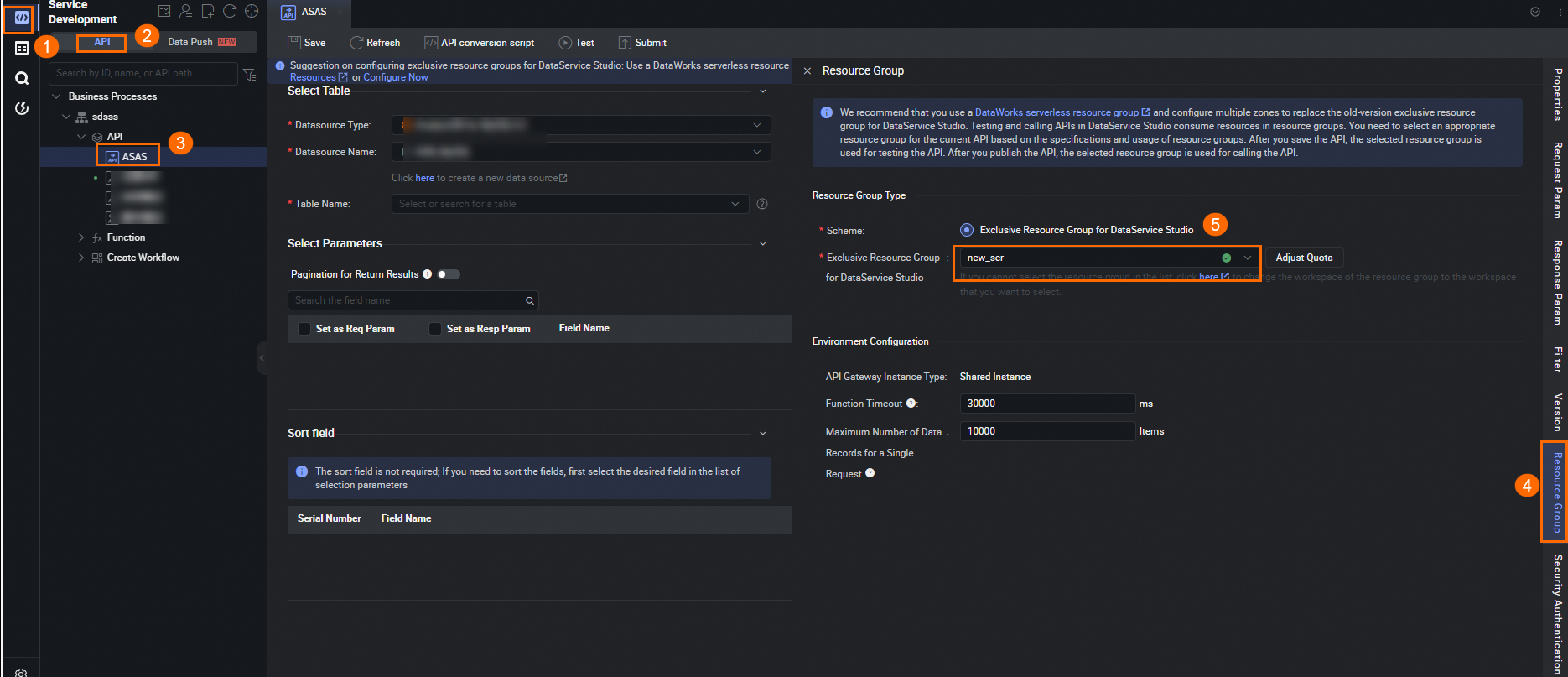Click help icon beside Records for a Single Request
Screen dimensions: 1568x677
click(870, 473)
